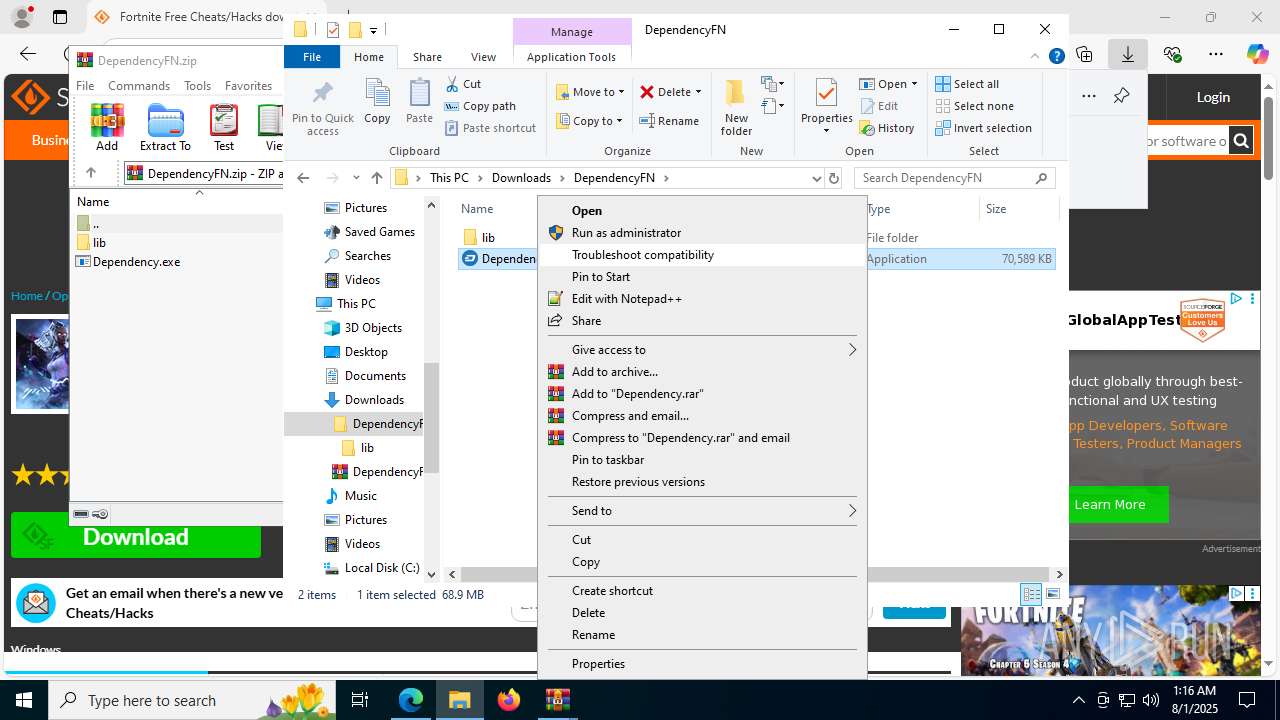This screenshot has width=1280, height=720.
Task: Expand address bar history dropdown
Action: pos(816,178)
